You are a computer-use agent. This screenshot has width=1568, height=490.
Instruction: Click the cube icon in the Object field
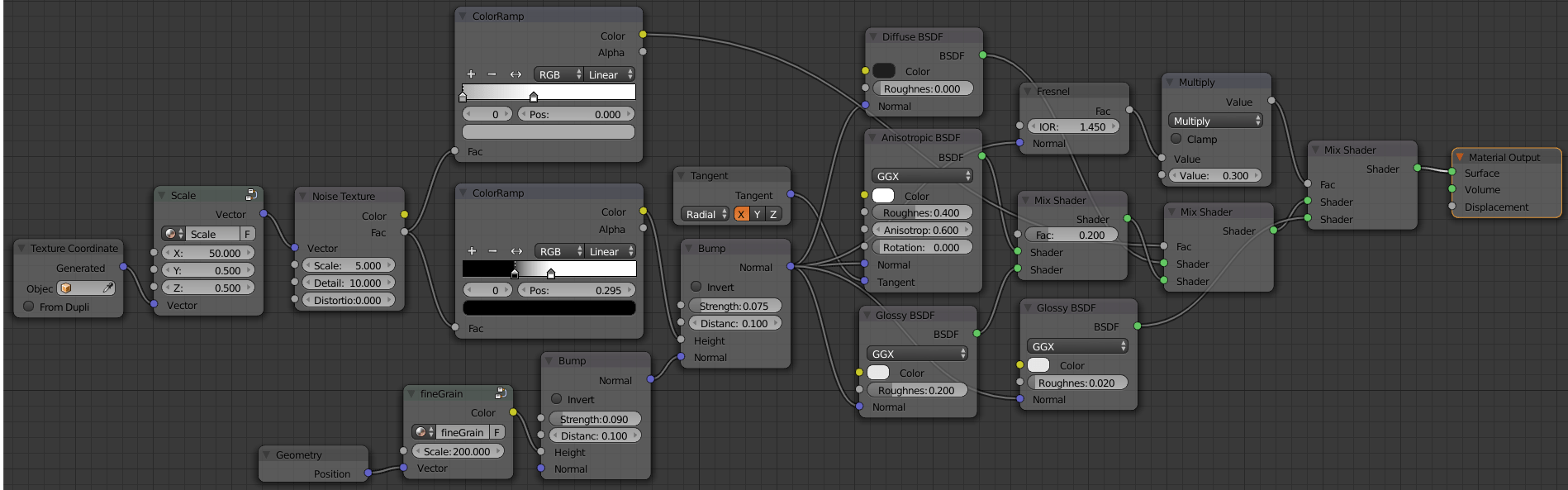pyautogui.click(x=66, y=288)
